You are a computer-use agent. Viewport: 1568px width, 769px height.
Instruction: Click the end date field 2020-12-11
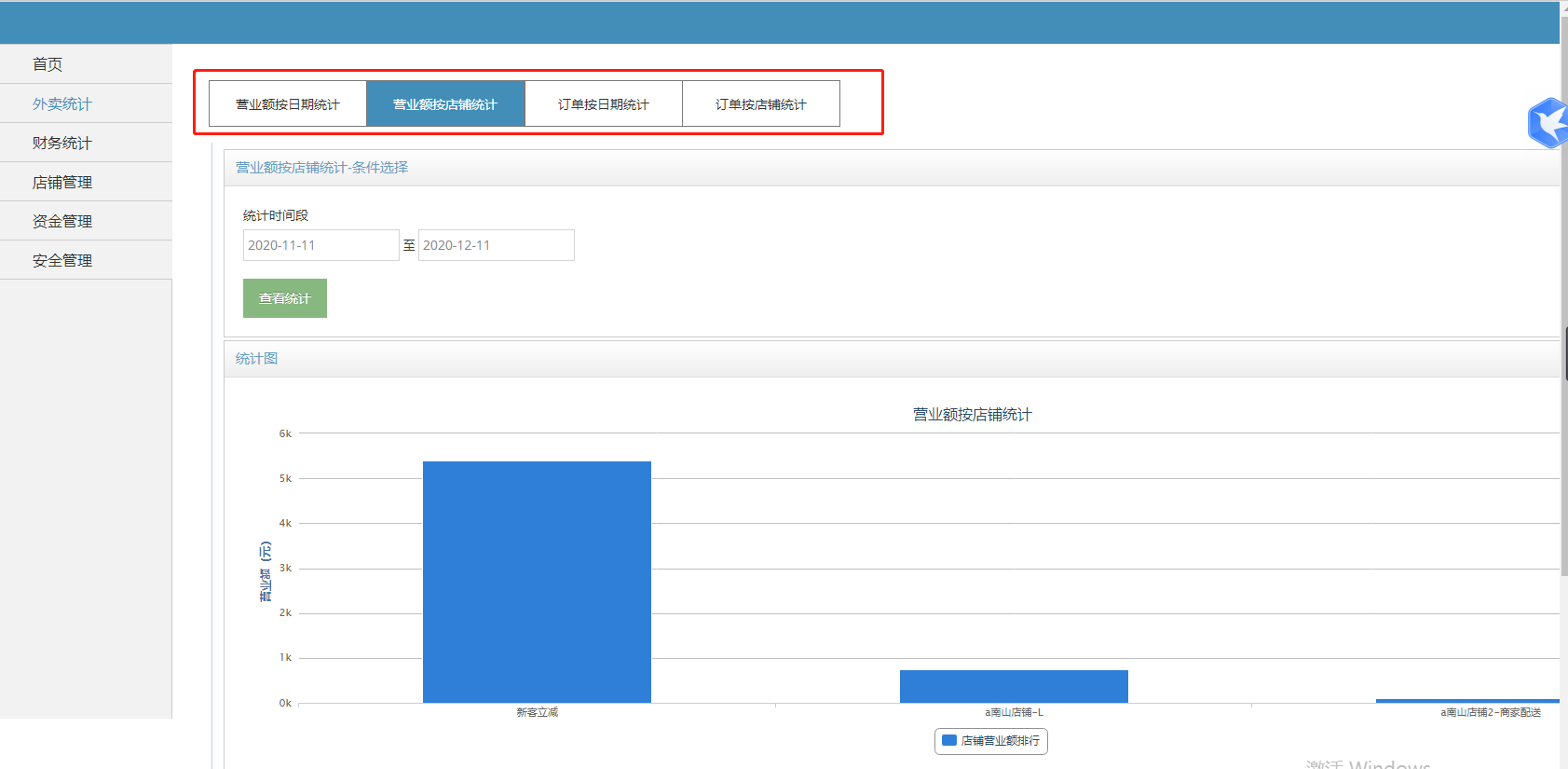[x=496, y=245]
